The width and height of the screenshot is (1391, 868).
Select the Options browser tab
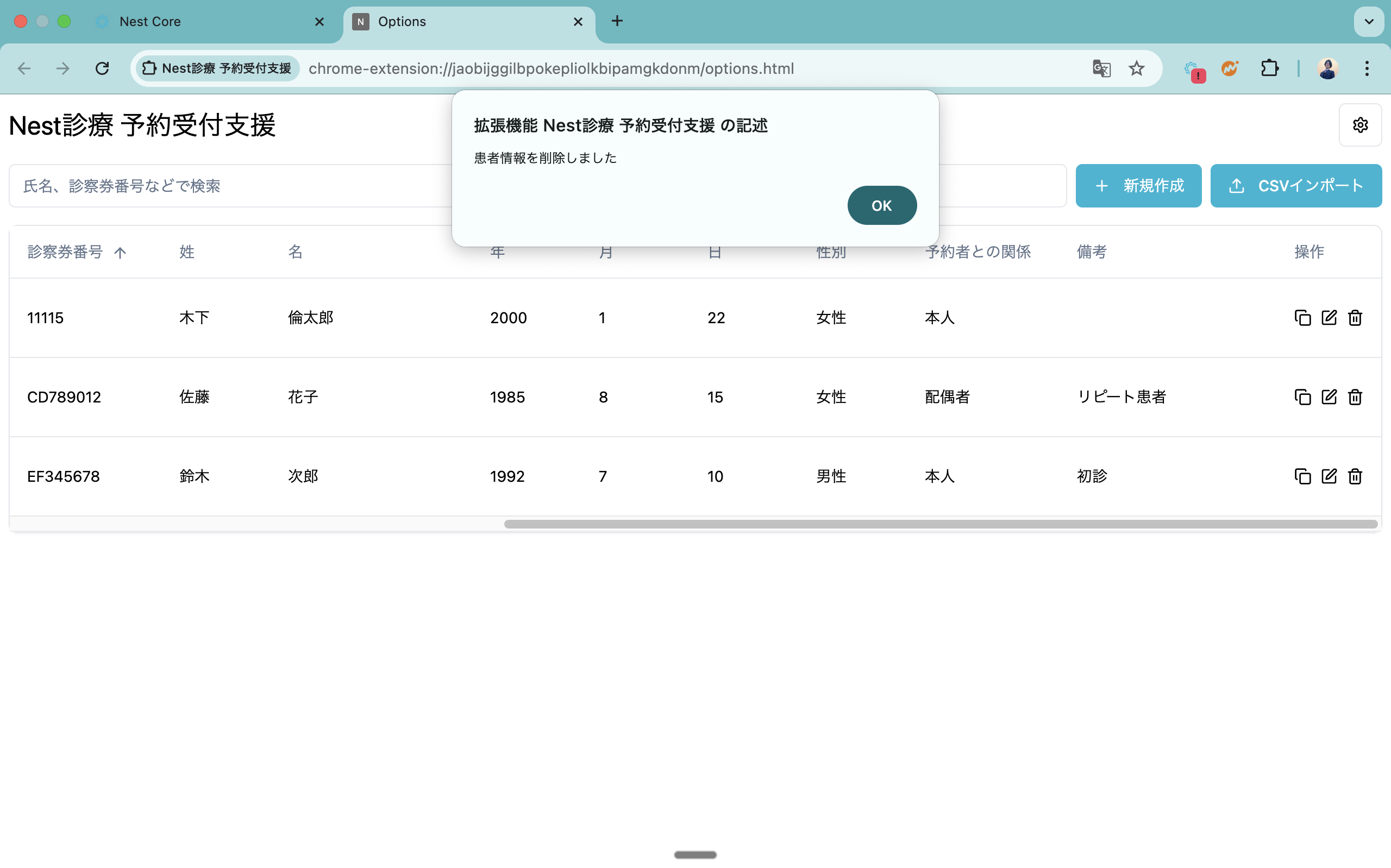click(x=402, y=21)
